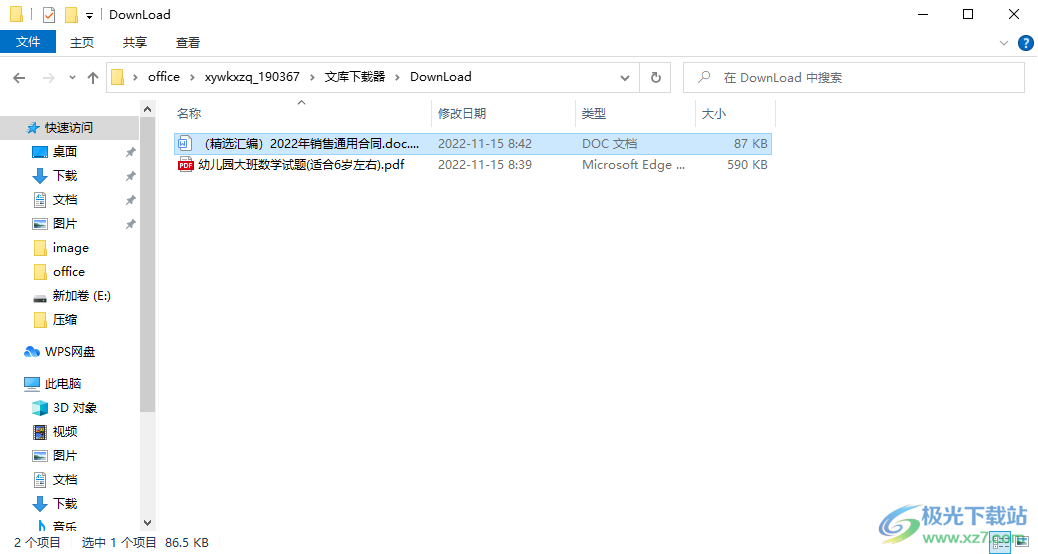Click DownLoad in the address path
This screenshot has height=554, width=1038.
click(441, 77)
